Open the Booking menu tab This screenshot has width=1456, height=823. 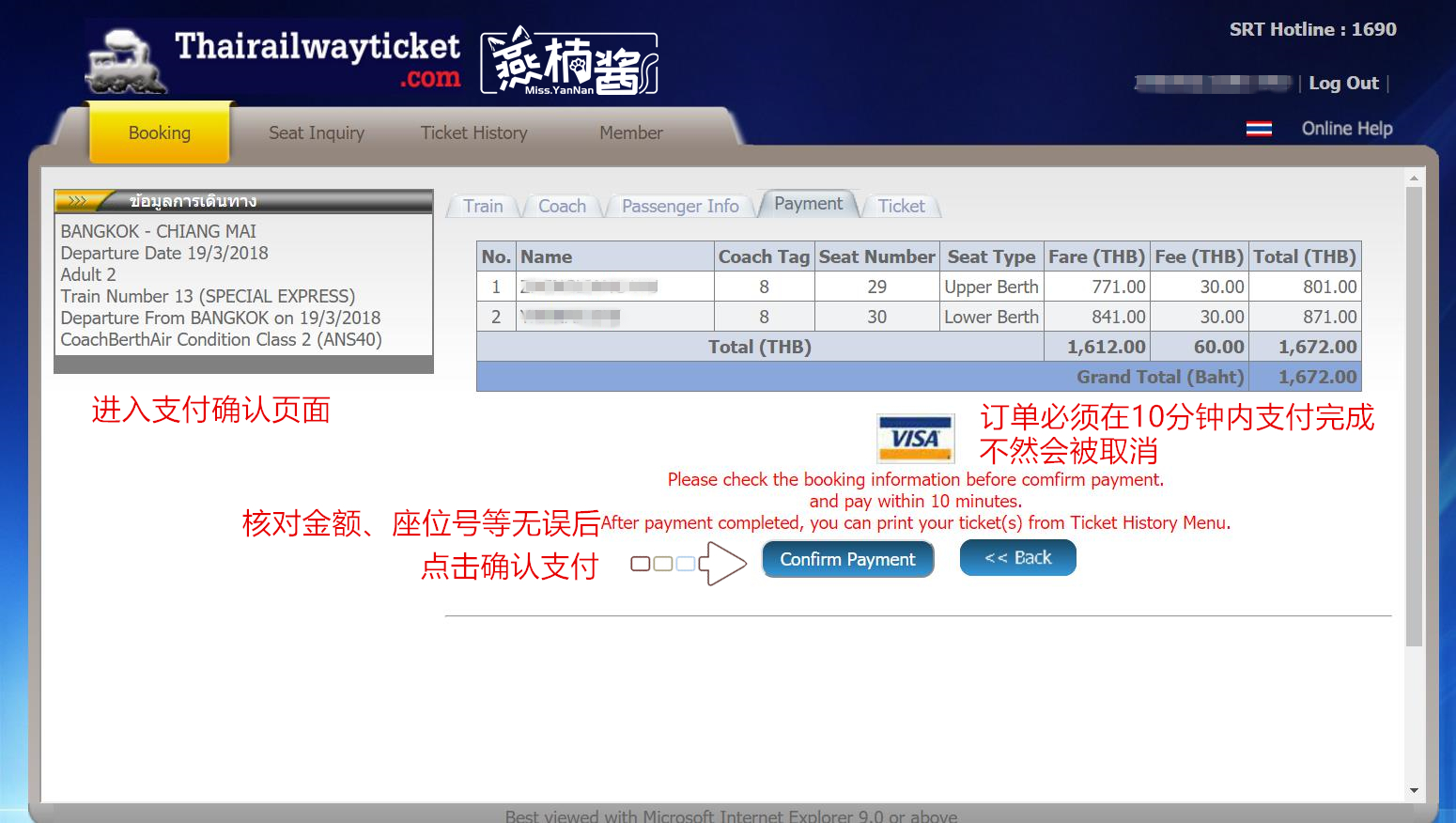pos(160,132)
